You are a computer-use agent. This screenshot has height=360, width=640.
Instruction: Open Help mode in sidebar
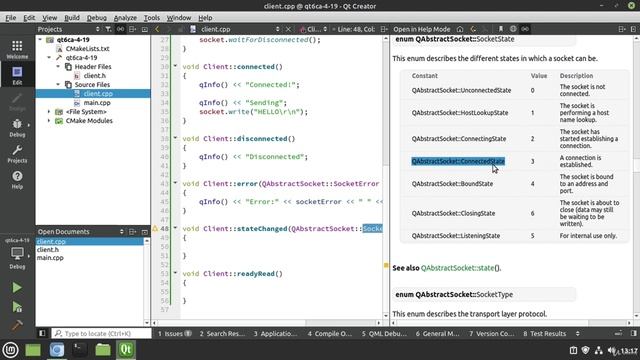[x=17, y=180]
